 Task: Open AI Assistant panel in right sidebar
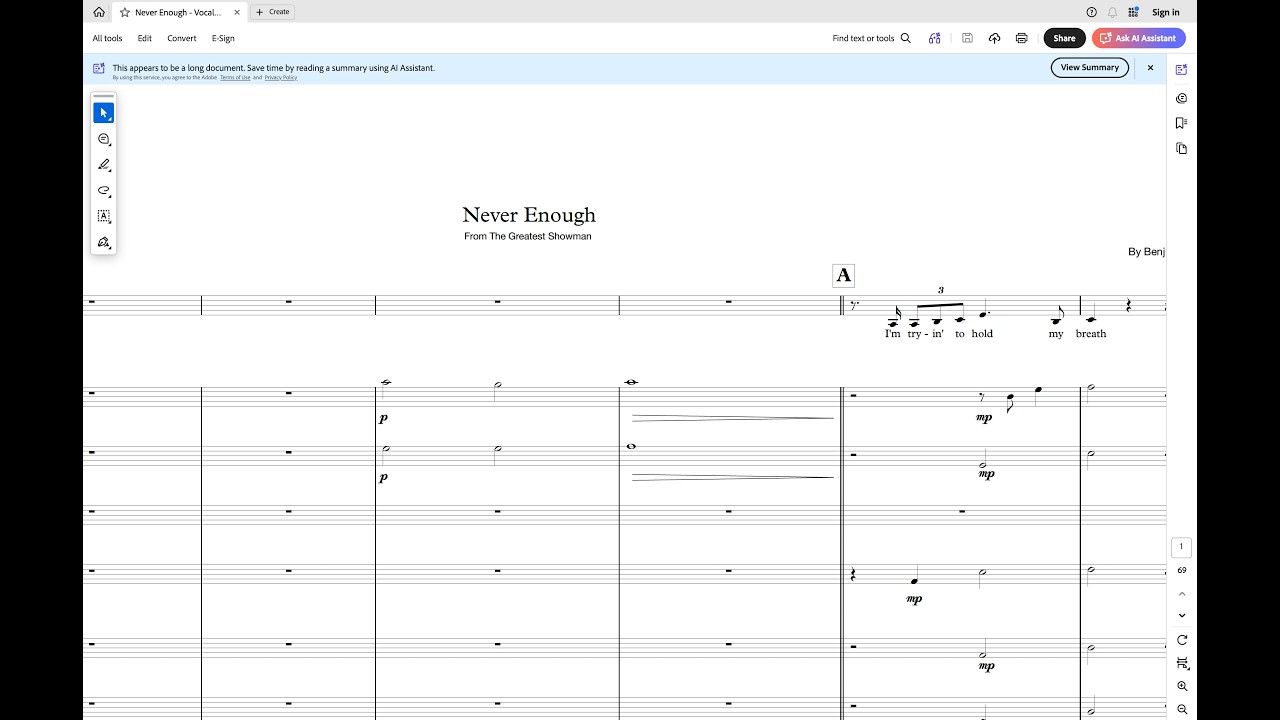pos(1181,70)
